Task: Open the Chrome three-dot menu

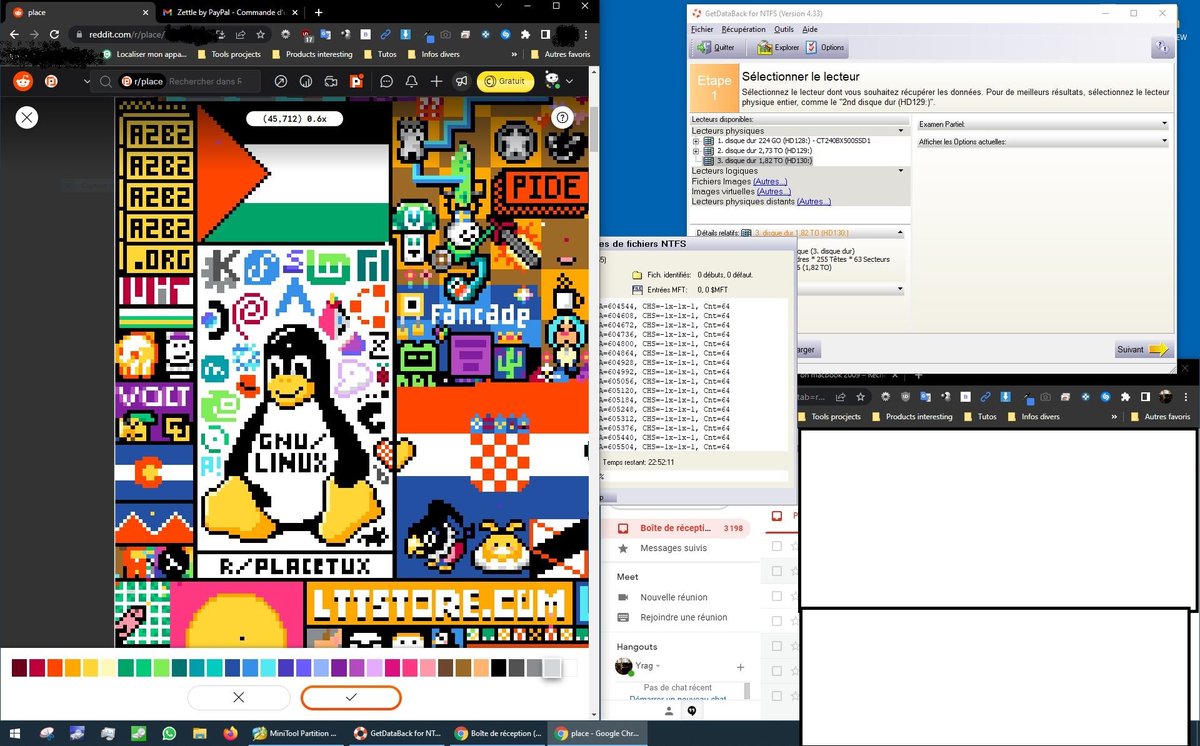Action: (x=588, y=34)
